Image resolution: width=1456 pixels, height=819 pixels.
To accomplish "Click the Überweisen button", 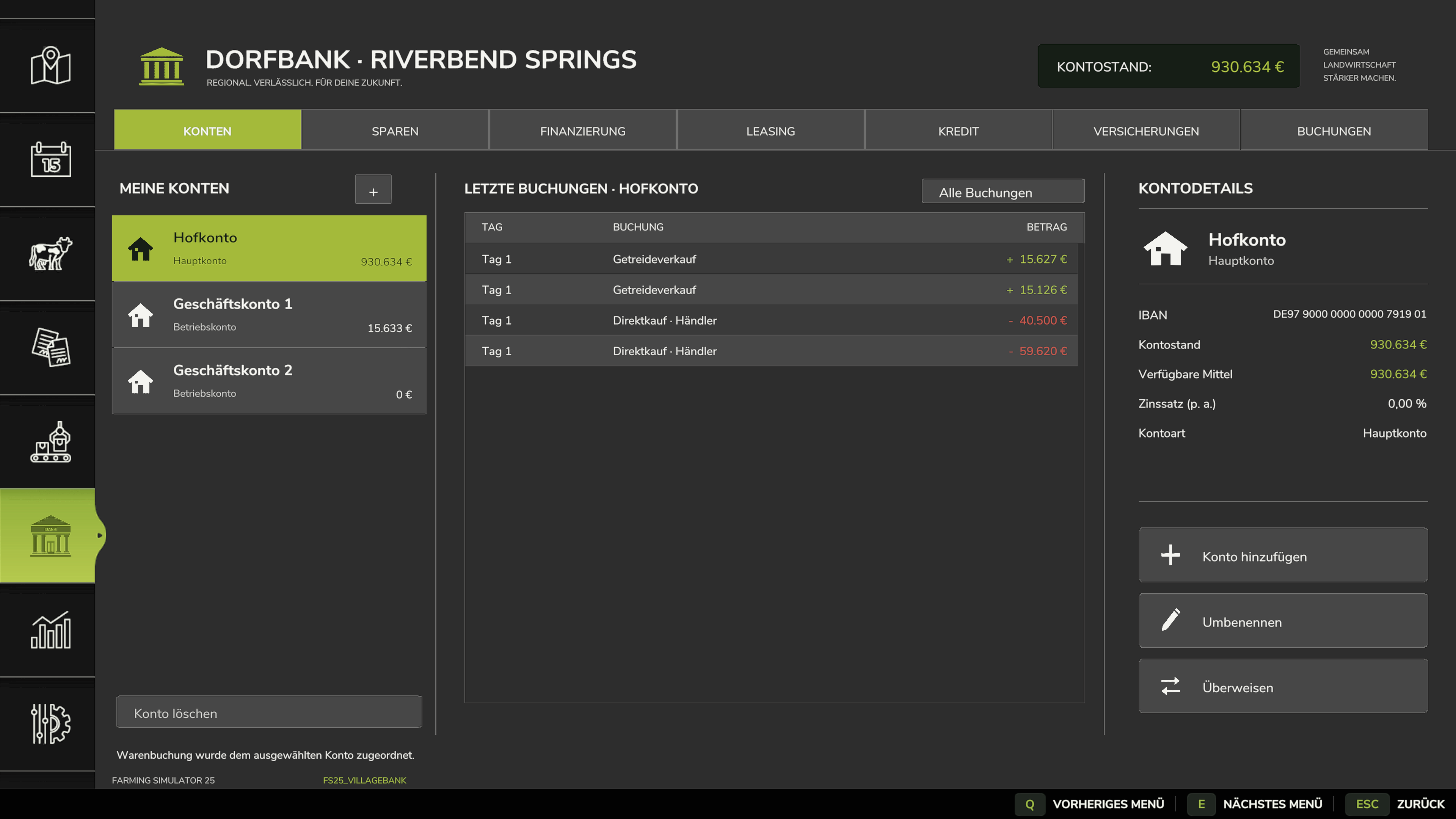I will pyautogui.click(x=1283, y=686).
